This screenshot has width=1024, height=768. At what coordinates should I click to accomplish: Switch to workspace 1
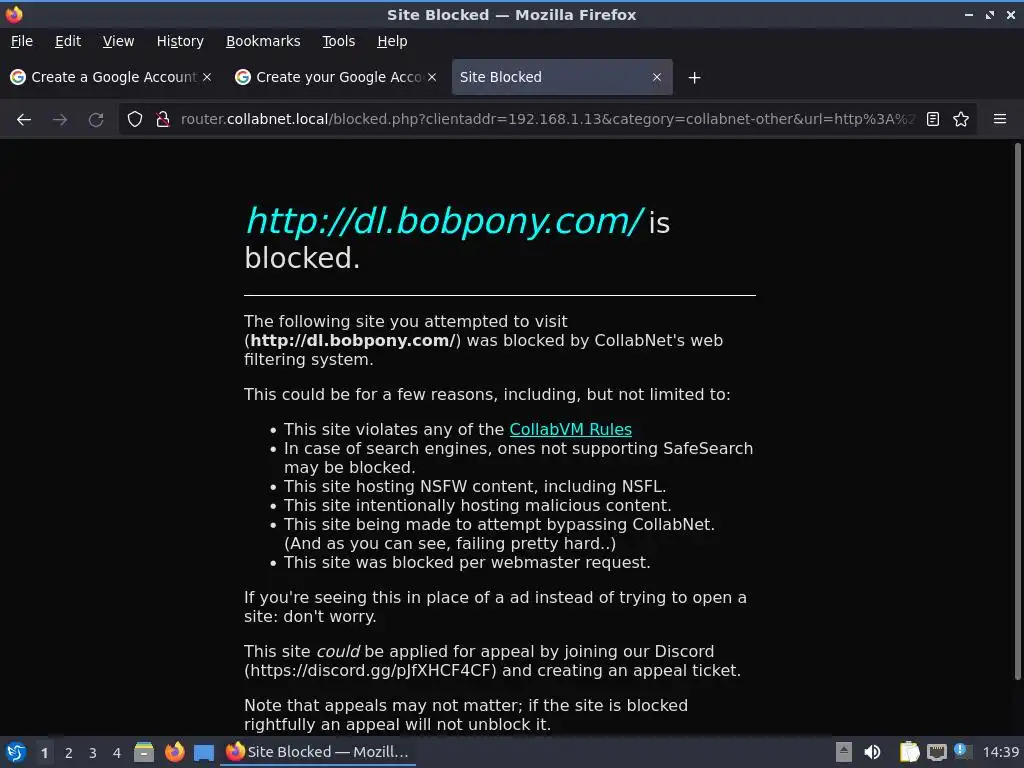tap(44, 753)
